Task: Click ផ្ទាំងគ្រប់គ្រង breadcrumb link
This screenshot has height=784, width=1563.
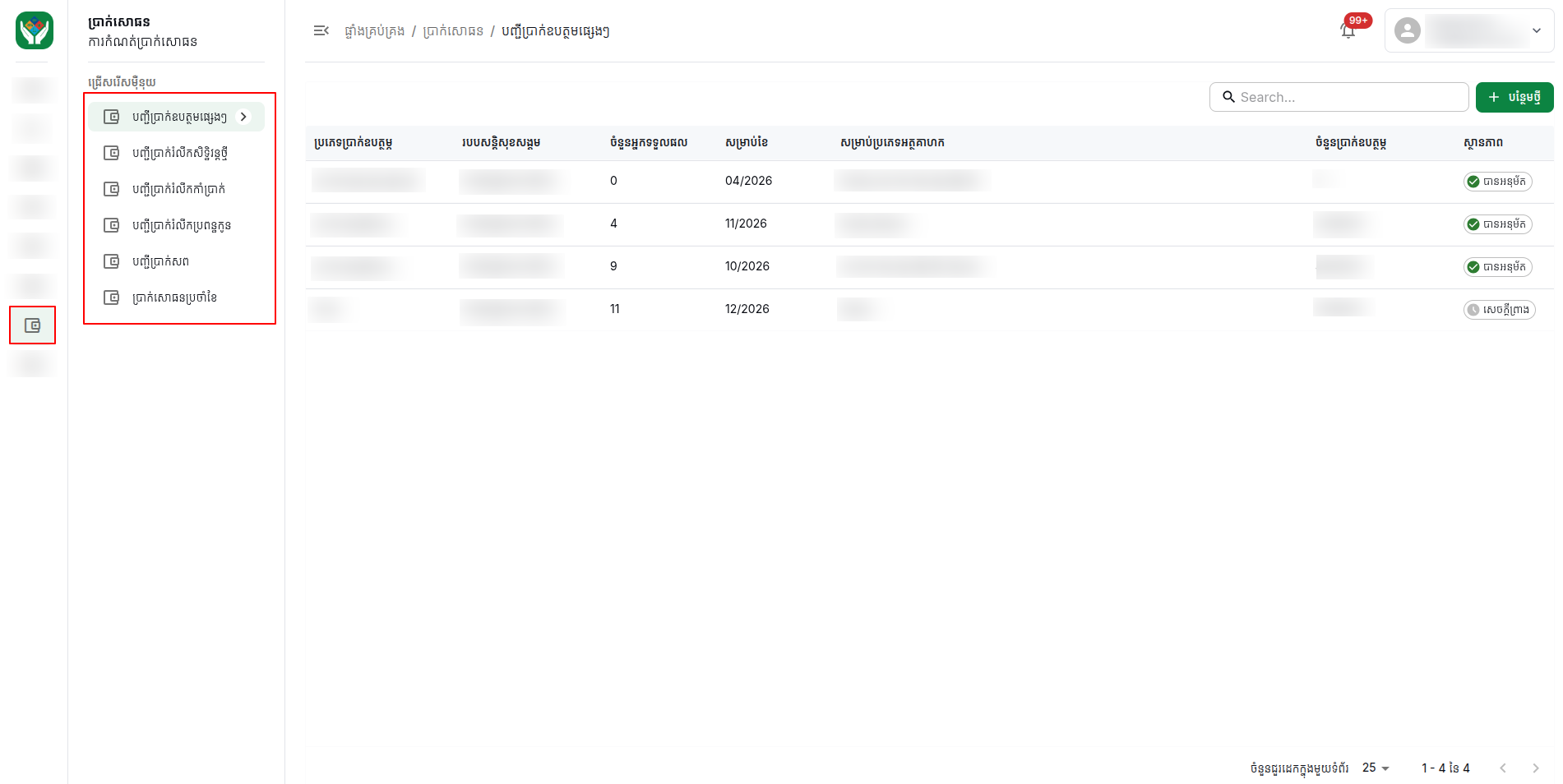Action: pos(374,31)
